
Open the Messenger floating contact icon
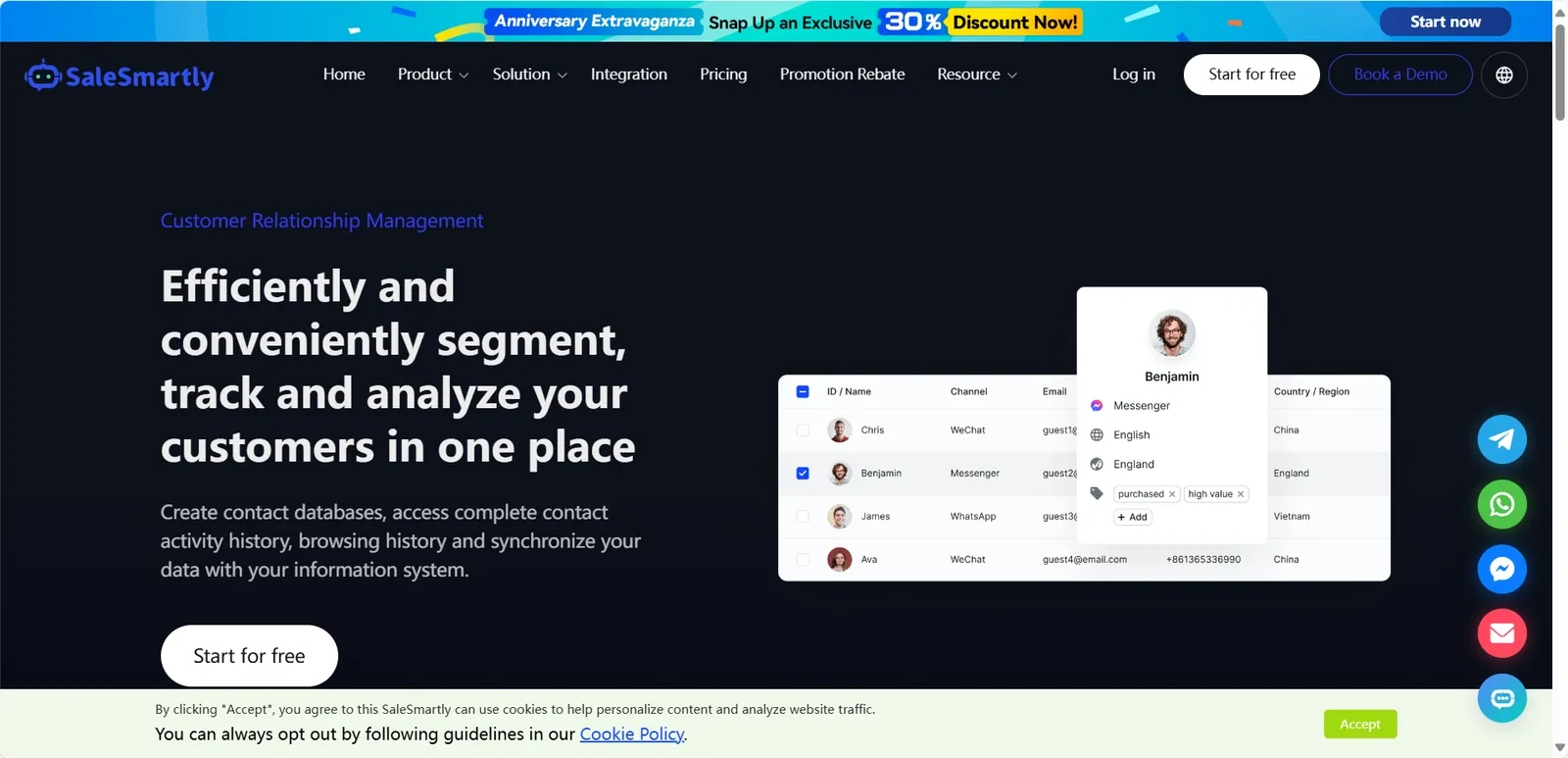1501,569
